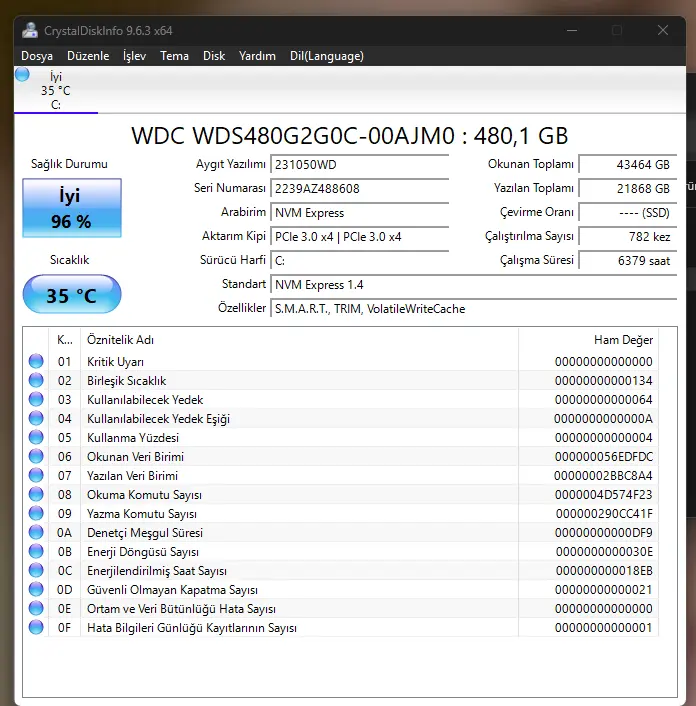Click raw value 000000000018EB
This screenshot has width=696, height=706.
coord(604,570)
